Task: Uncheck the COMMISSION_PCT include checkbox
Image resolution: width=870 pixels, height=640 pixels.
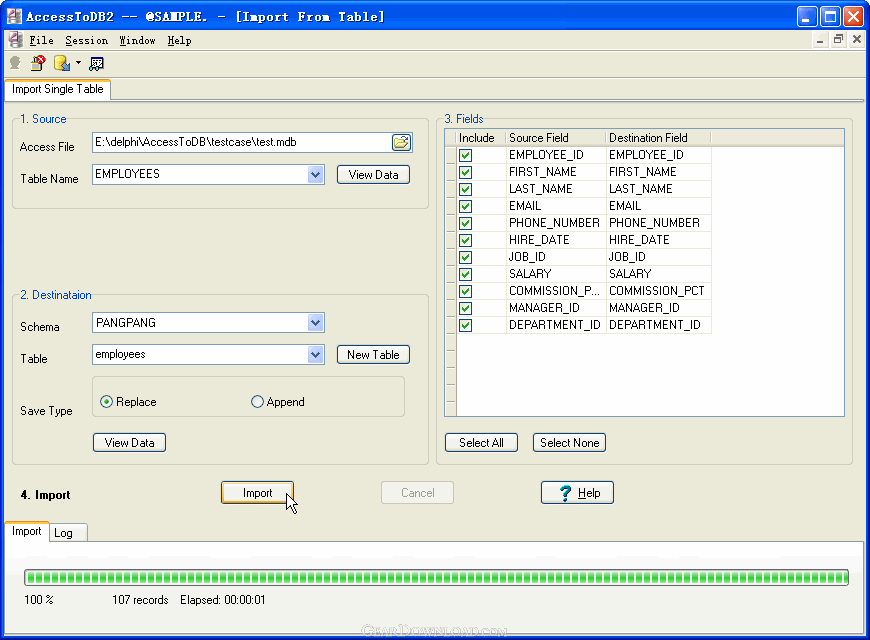Action: (466, 291)
